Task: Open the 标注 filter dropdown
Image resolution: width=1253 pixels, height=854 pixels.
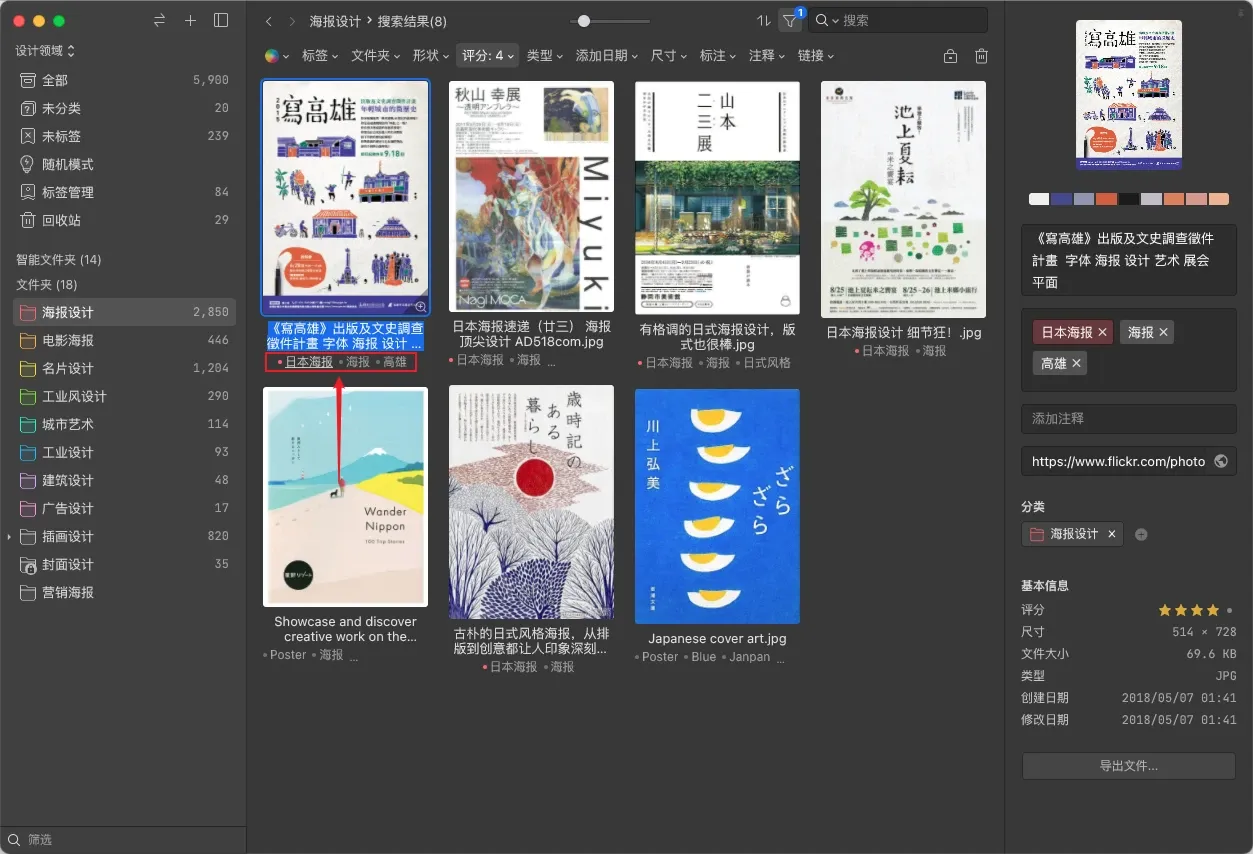Action: pos(718,56)
